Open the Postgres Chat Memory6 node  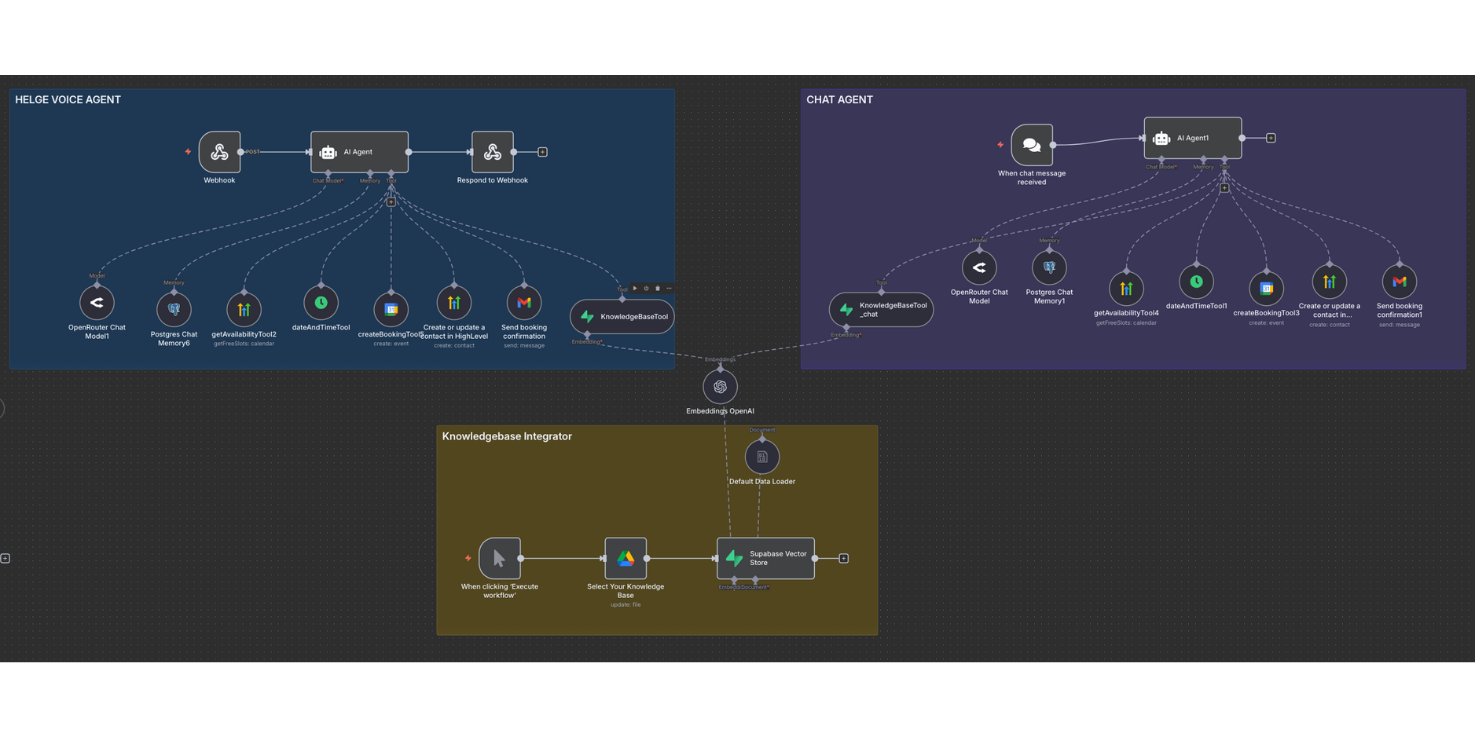[x=174, y=309]
